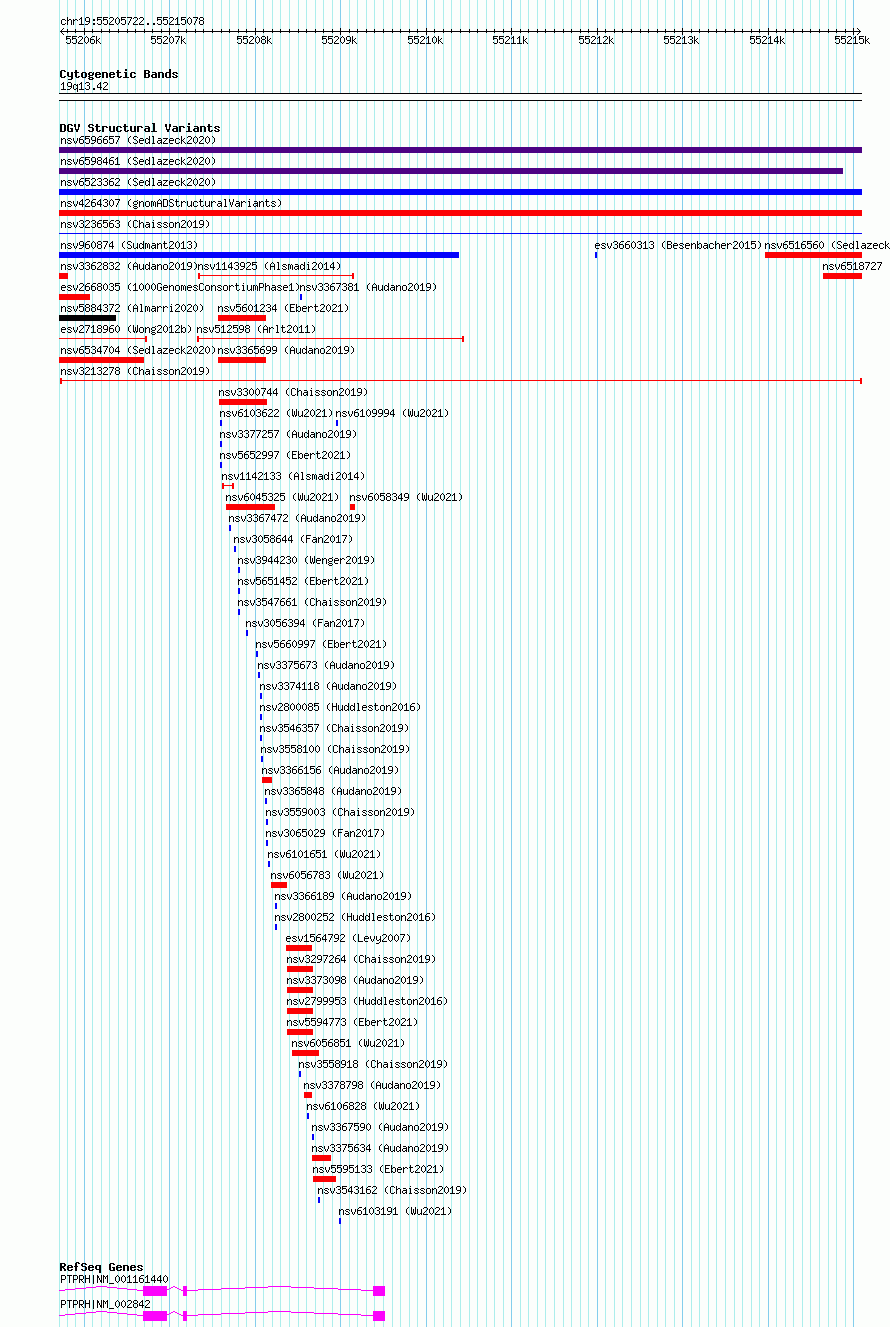This screenshot has height=1327, width=890.
Task: Click nsv3065029 (Fan2017) label
Action: (x=325, y=833)
